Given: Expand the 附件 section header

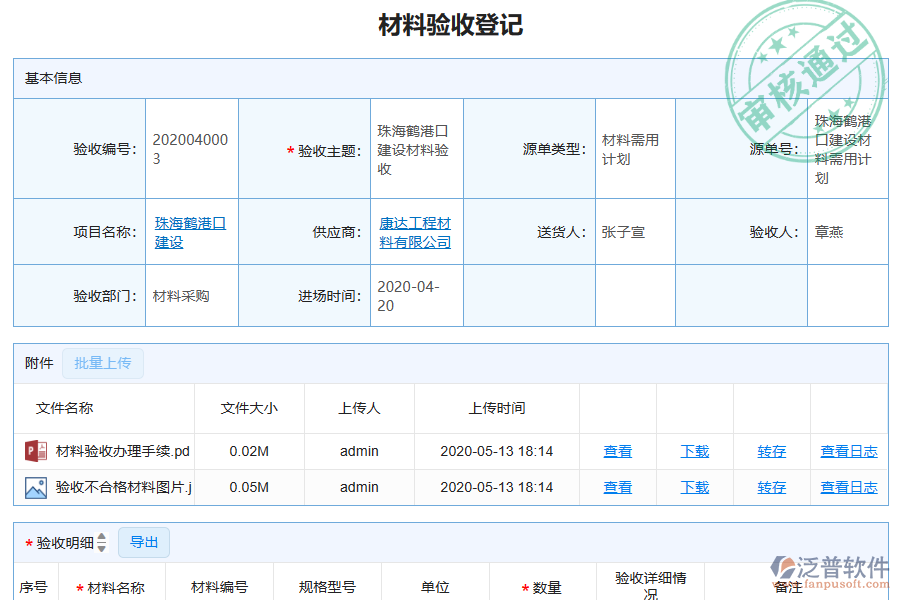Looking at the screenshot, I should click(37, 363).
